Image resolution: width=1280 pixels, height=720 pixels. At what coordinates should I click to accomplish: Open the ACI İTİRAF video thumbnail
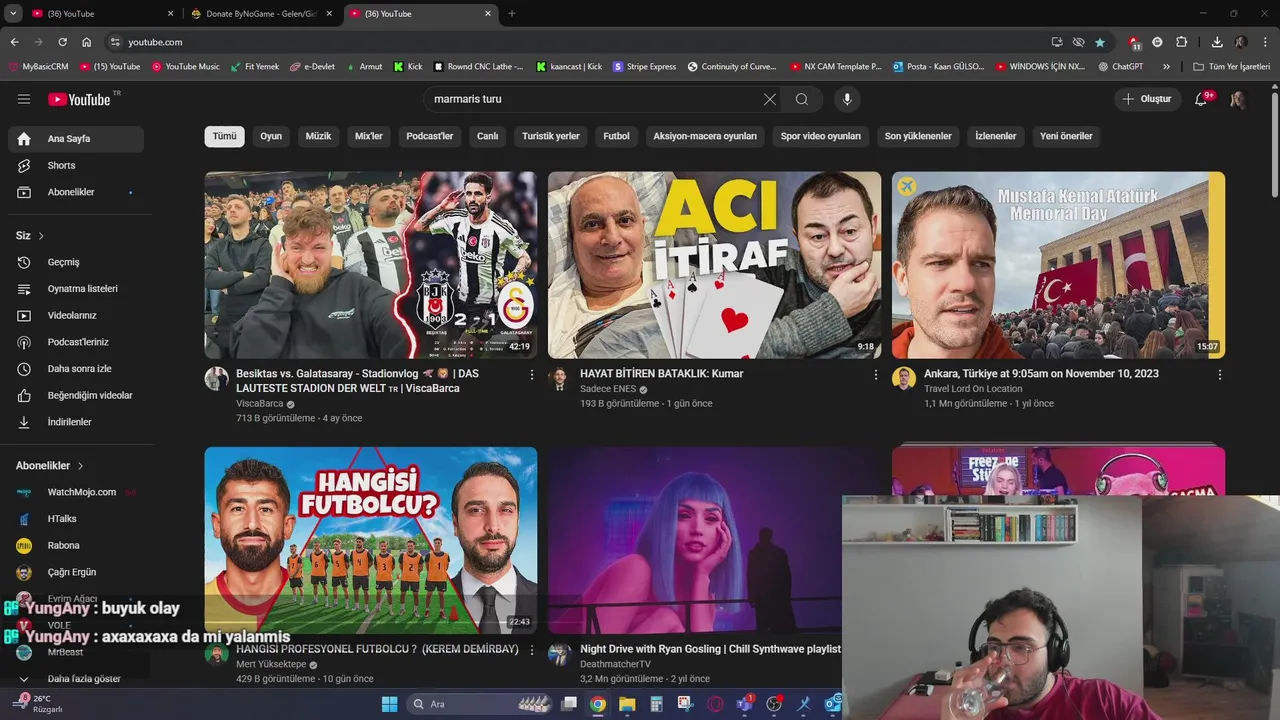point(714,265)
